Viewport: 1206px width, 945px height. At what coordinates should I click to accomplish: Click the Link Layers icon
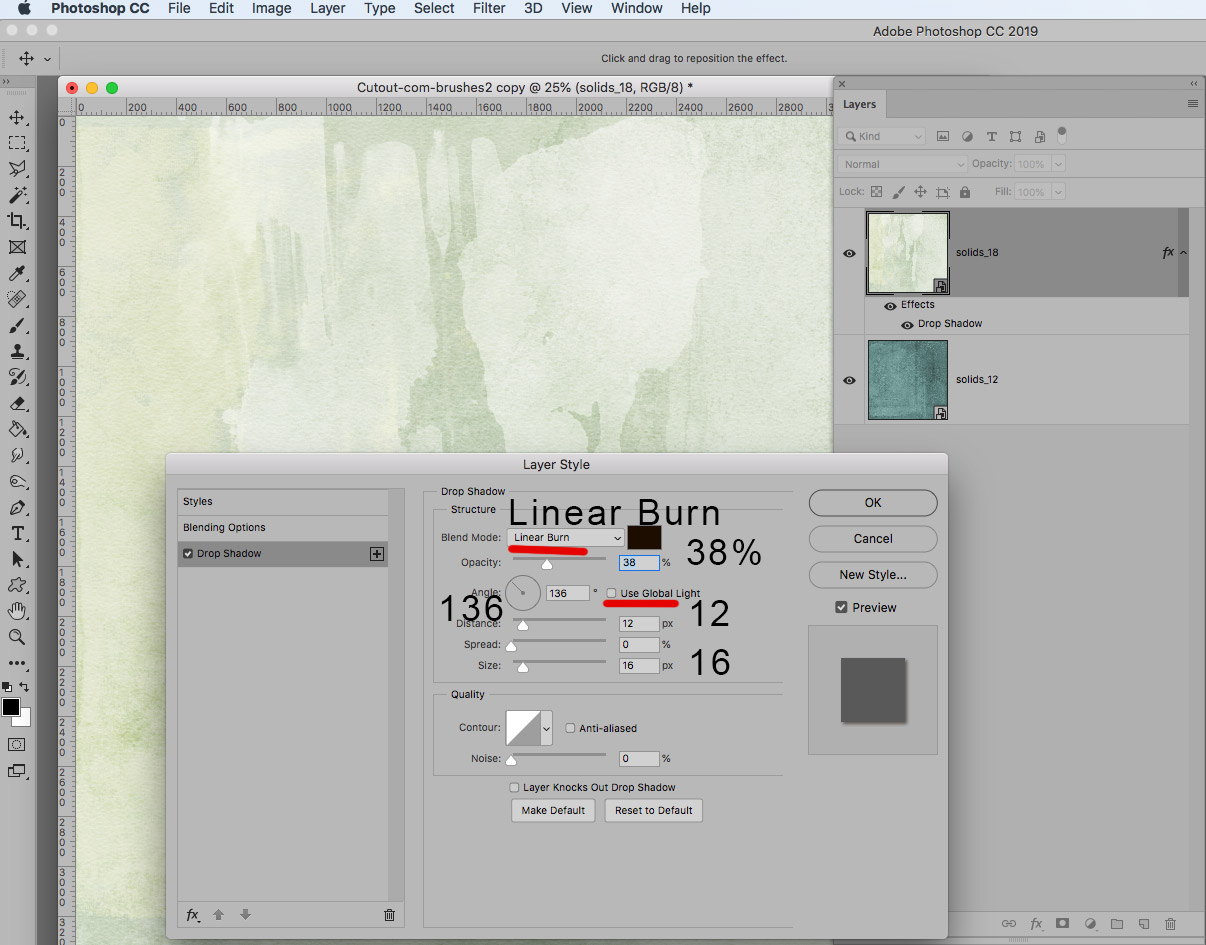(x=1009, y=924)
